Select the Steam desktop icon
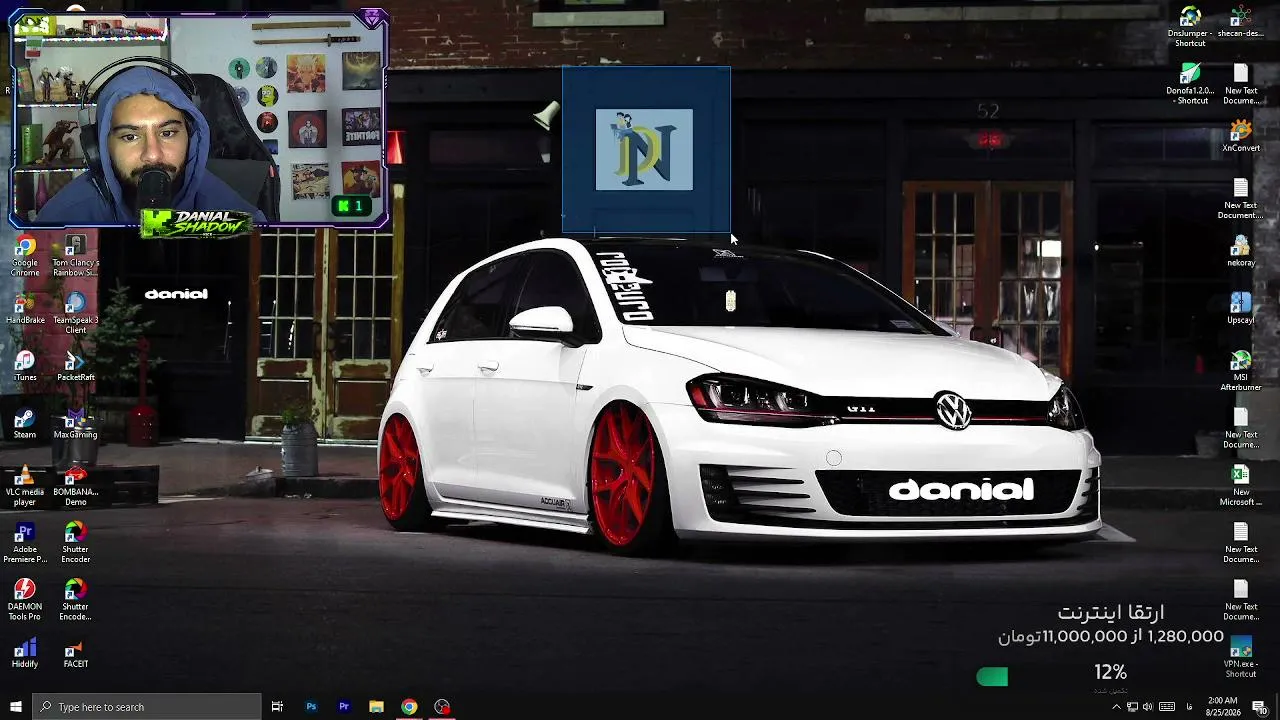Screen dimensions: 1280x720 [25, 423]
